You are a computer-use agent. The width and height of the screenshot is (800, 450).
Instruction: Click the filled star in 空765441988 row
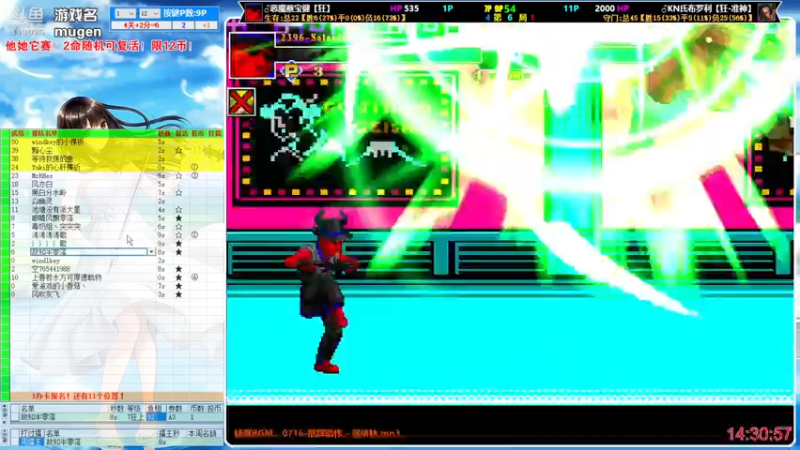point(179,269)
